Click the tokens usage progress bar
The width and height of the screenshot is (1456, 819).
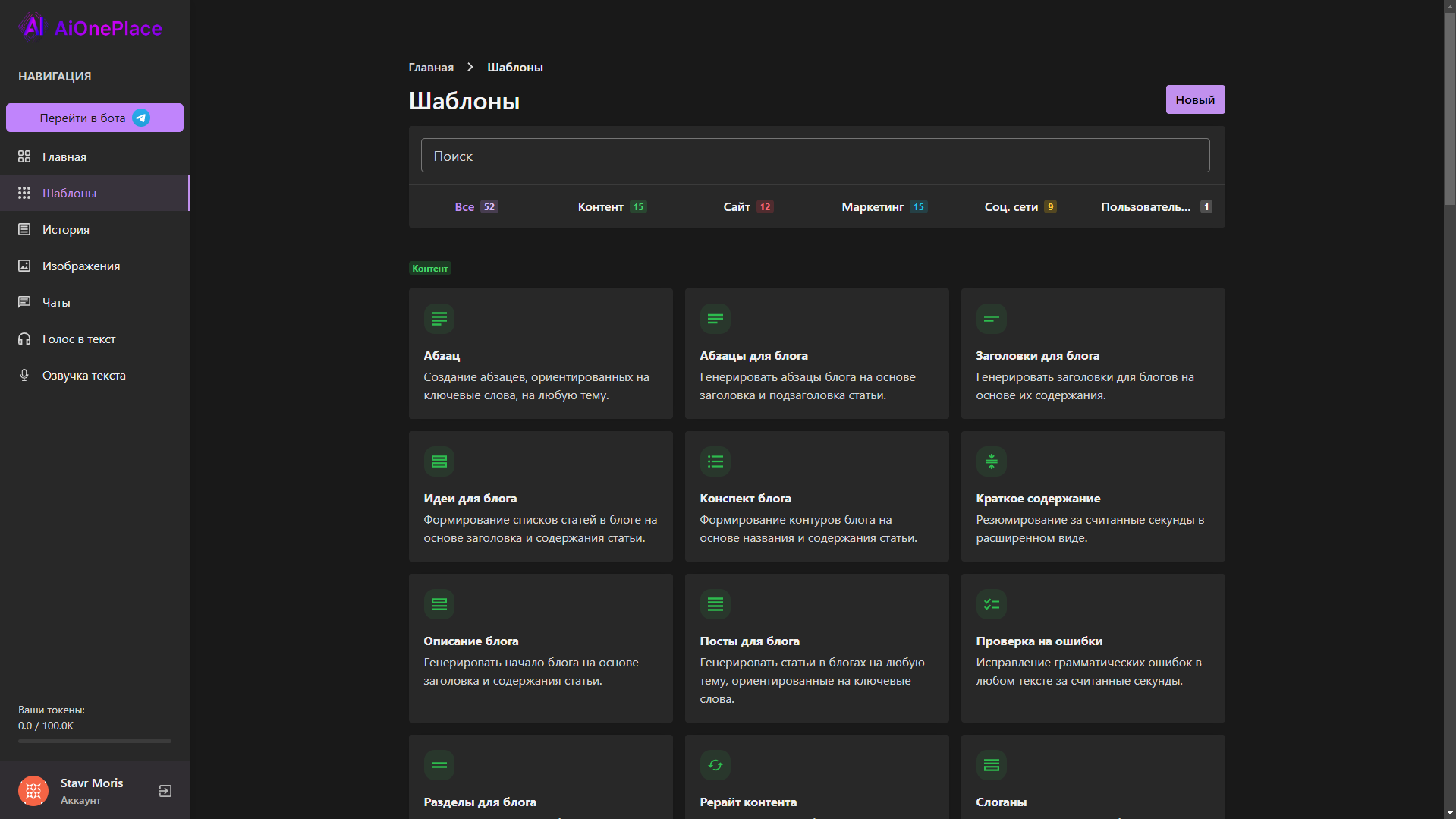click(95, 741)
